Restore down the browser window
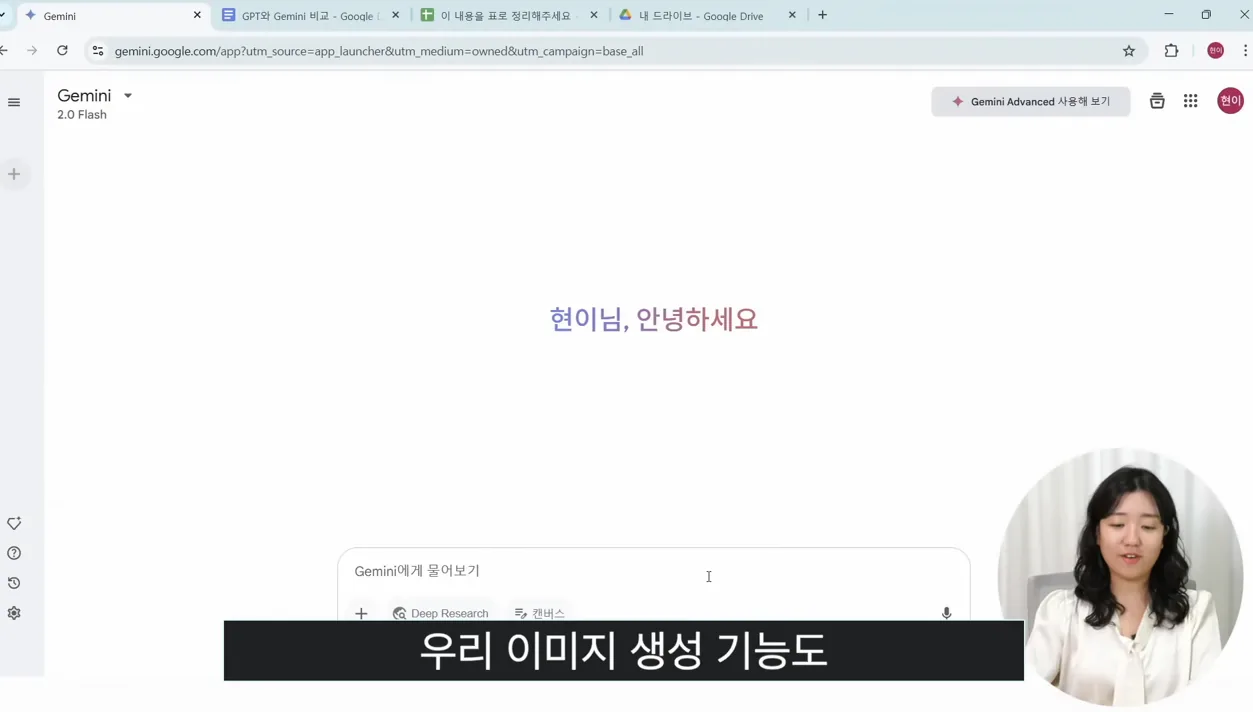The height and width of the screenshot is (712, 1253). click(1206, 15)
